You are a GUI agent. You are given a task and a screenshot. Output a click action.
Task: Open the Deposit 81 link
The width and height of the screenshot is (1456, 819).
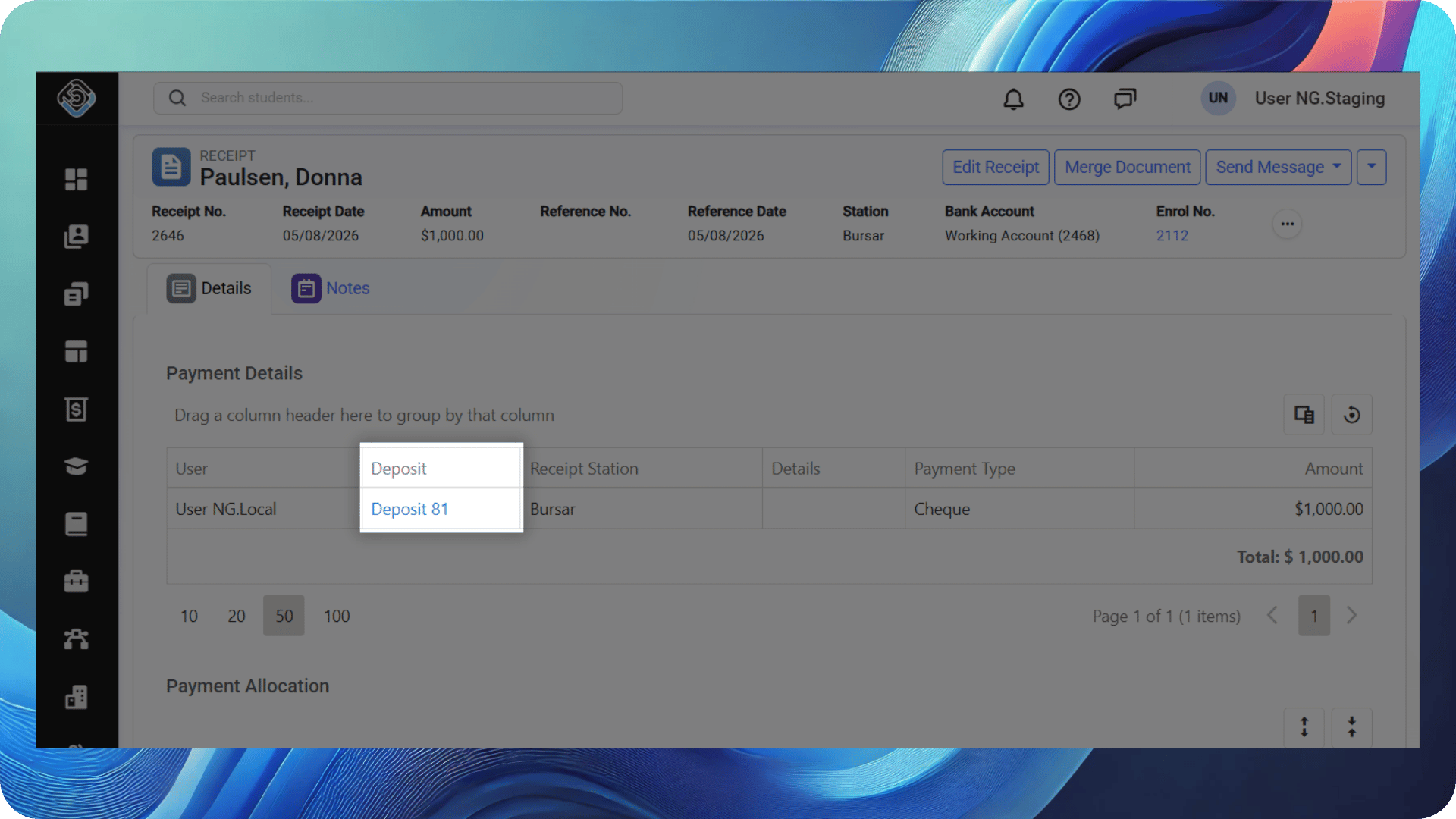click(x=409, y=509)
